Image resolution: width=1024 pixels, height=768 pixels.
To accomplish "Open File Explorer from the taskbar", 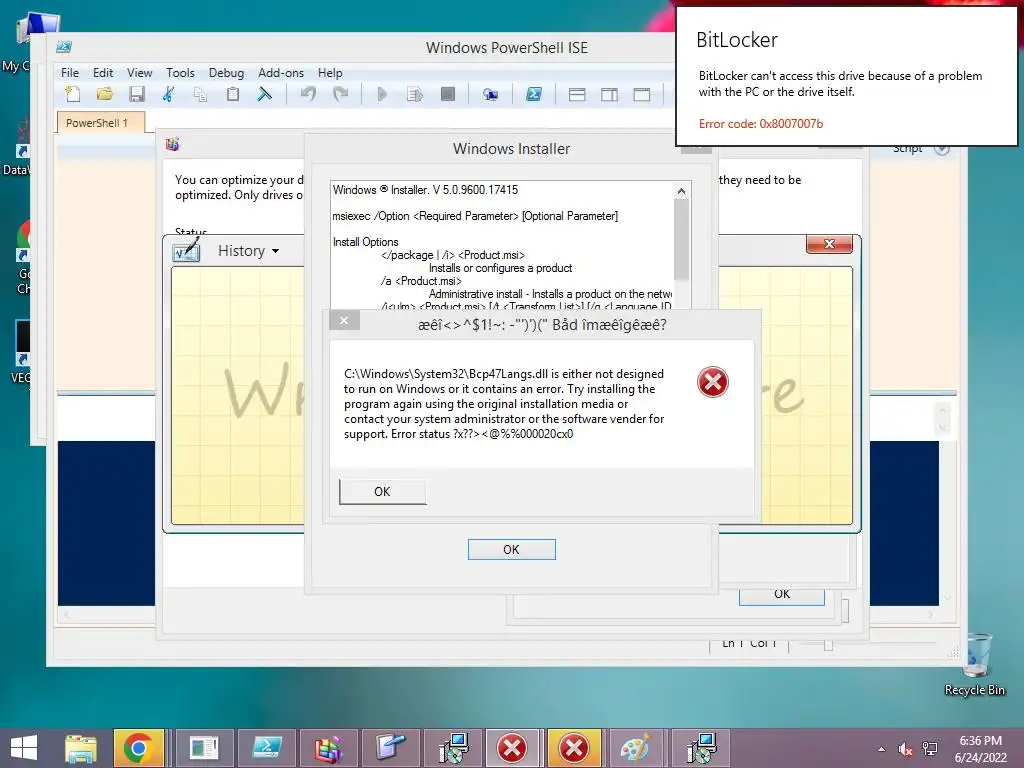I will tap(81, 748).
